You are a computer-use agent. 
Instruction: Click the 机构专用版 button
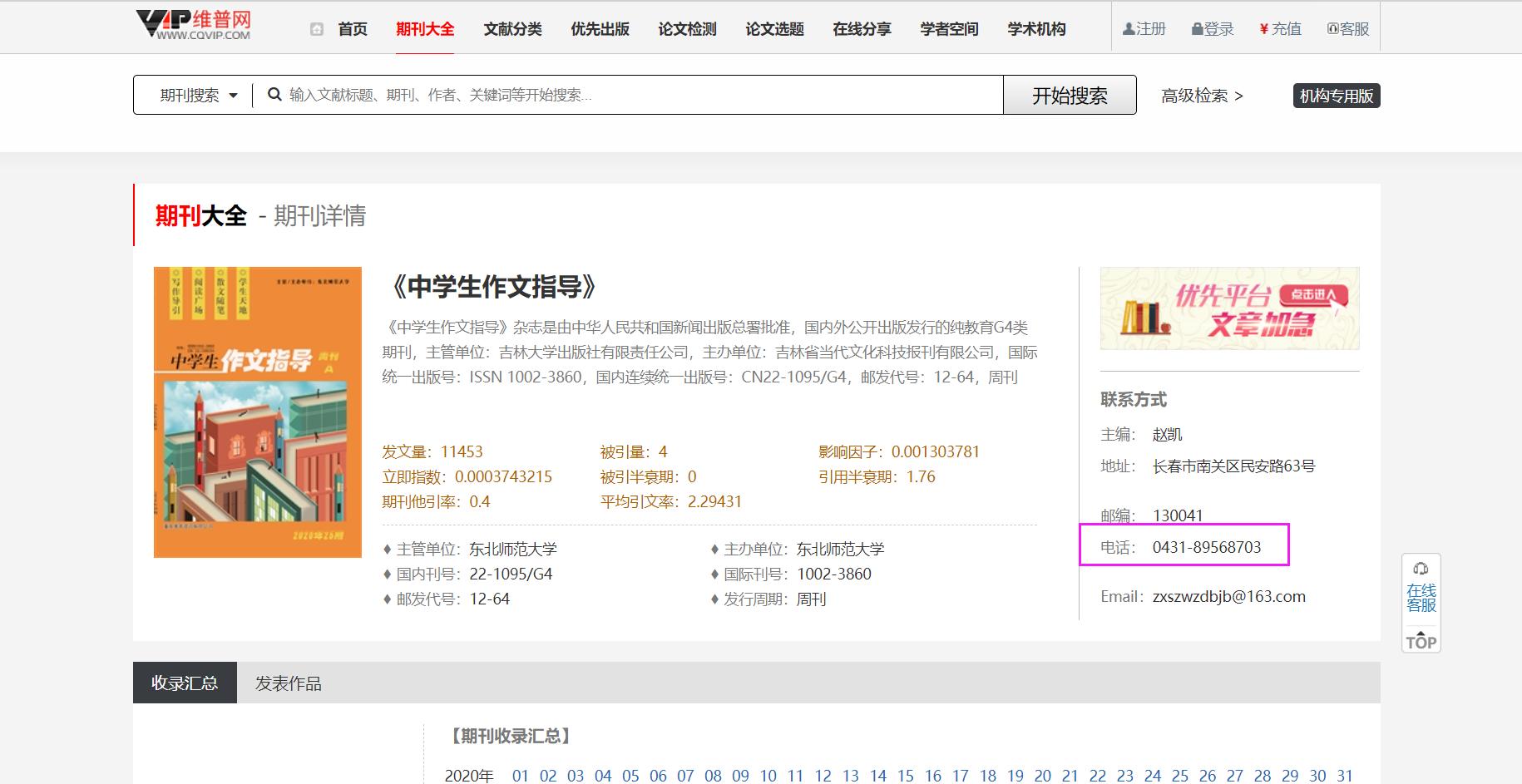[1335, 95]
